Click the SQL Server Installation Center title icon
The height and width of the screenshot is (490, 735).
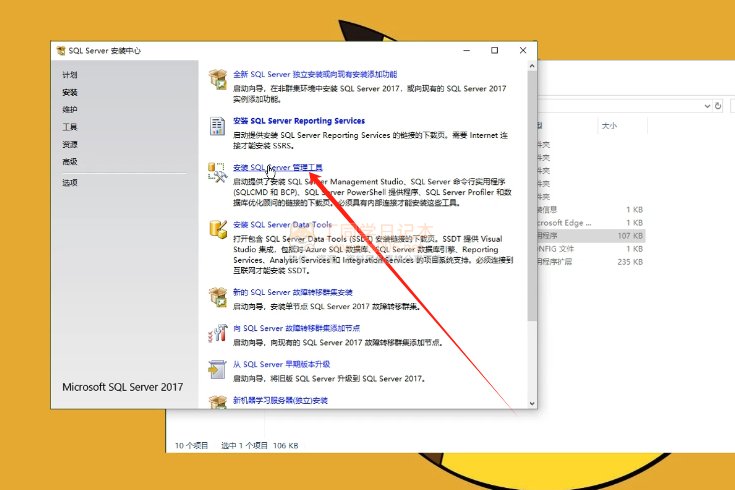pos(61,50)
